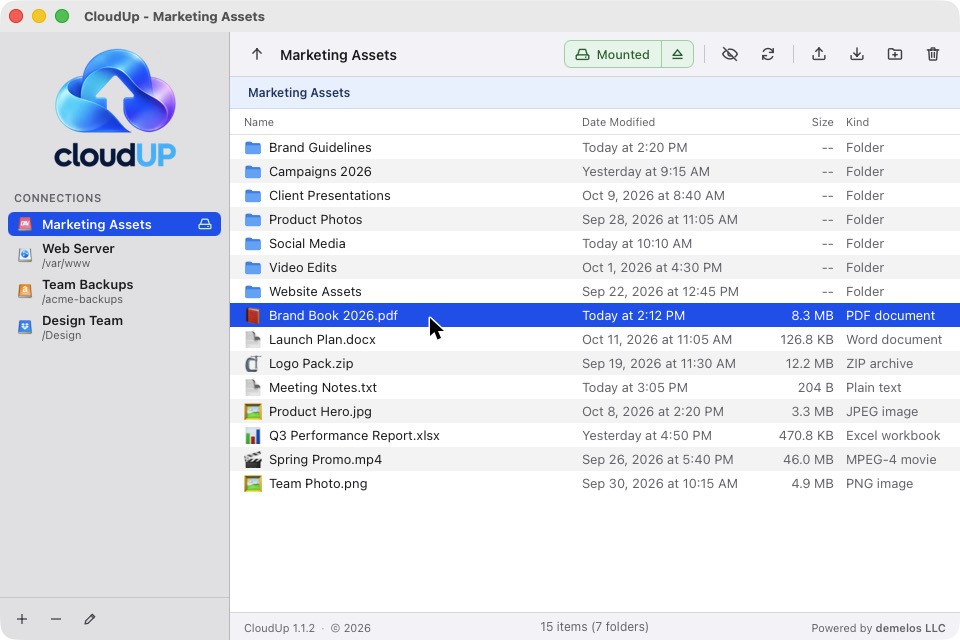960x640 pixels.
Task: Eject the mounted drive icon
Action: pos(677,55)
